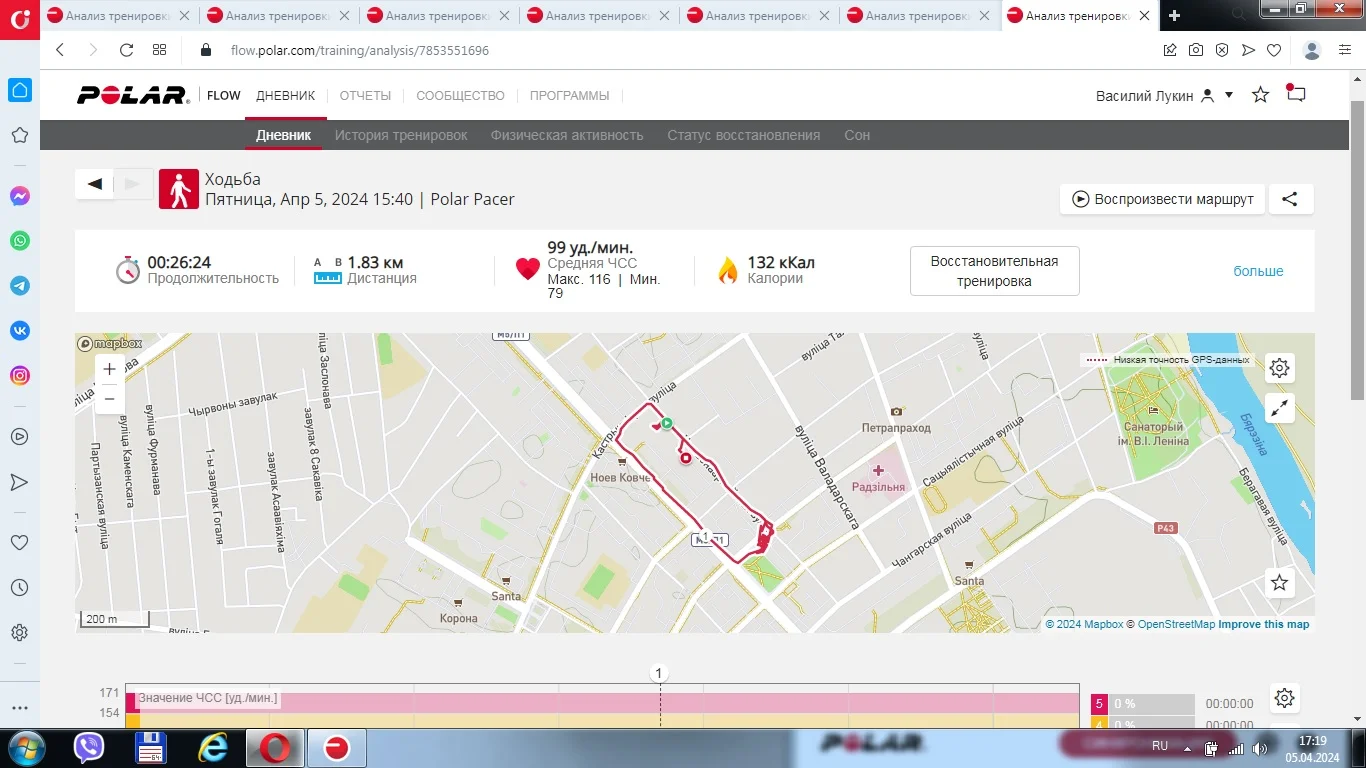Screen dimensions: 1366x768
Task: Open Polar notifications icon with red dot
Action: 1296,94
